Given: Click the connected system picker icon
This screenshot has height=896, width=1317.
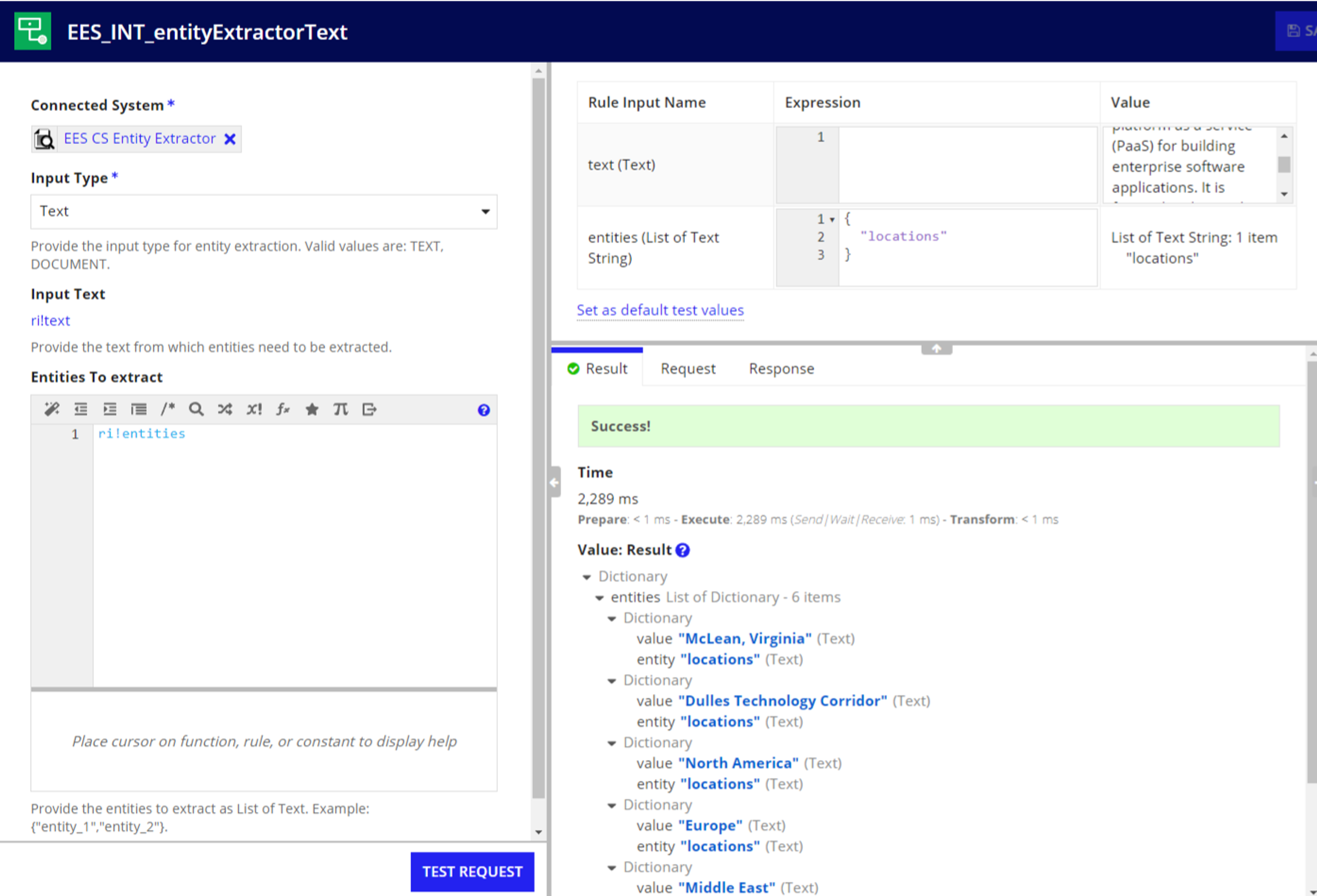Looking at the screenshot, I should click(44, 139).
